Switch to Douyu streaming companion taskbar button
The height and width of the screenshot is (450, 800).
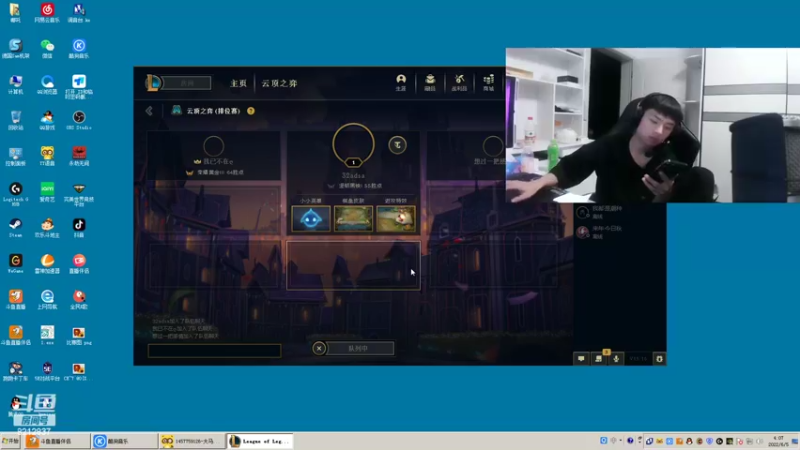[x=57, y=441]
